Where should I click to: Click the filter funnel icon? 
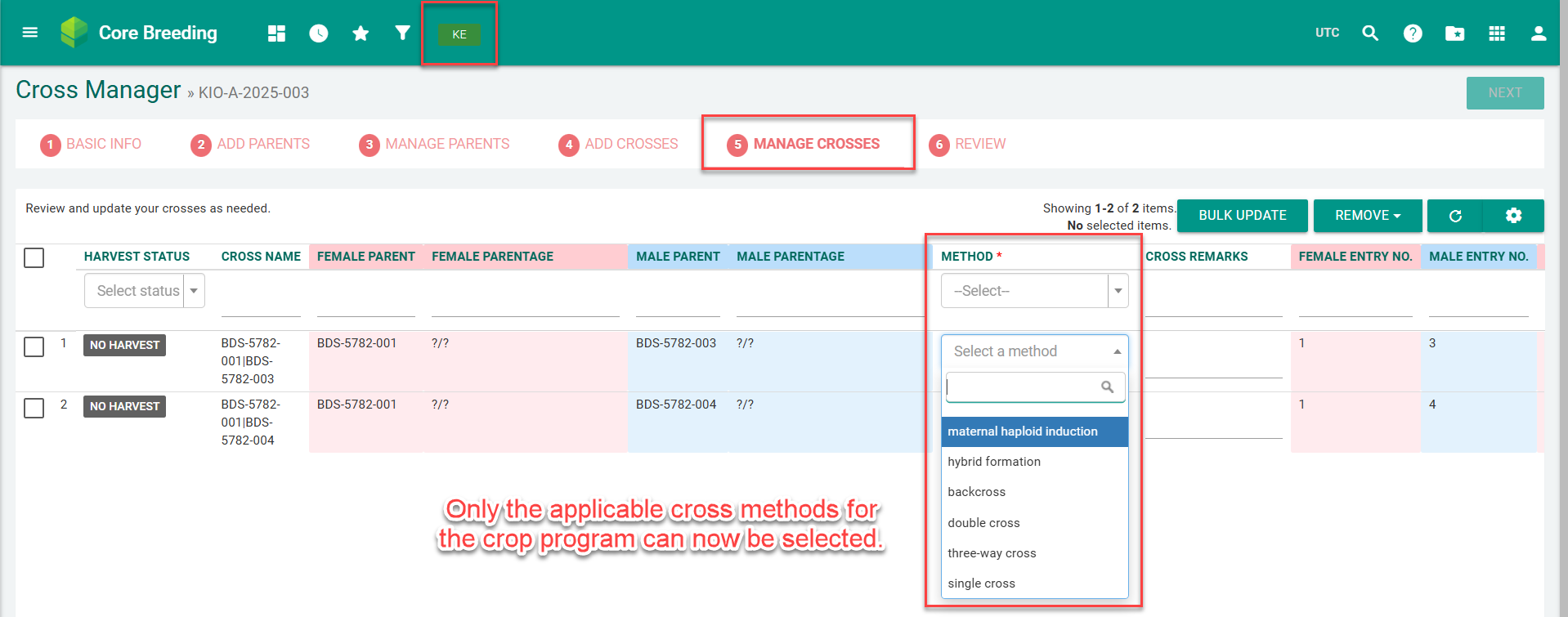402,33
